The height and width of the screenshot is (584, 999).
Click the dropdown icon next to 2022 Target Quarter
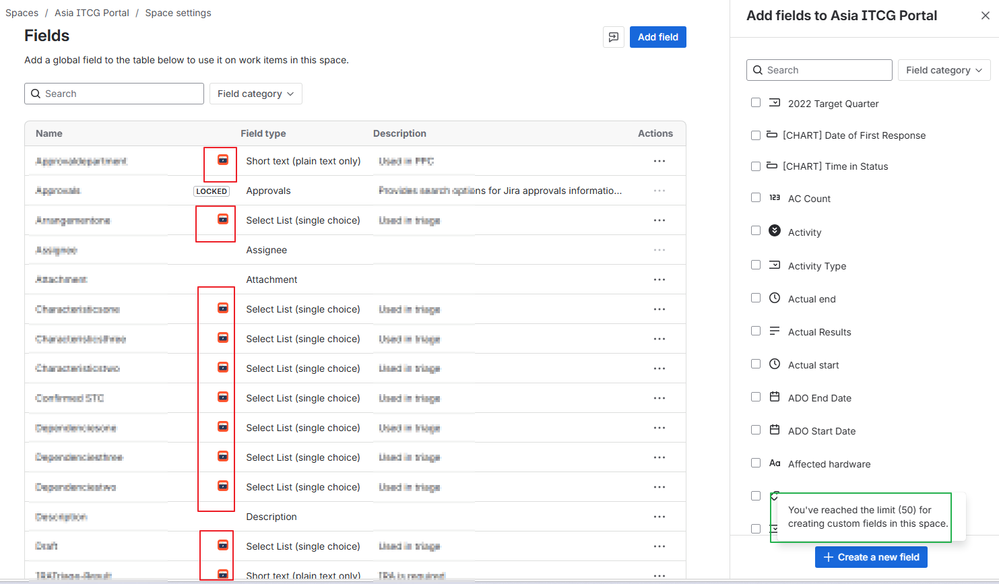tap(775, 103)
